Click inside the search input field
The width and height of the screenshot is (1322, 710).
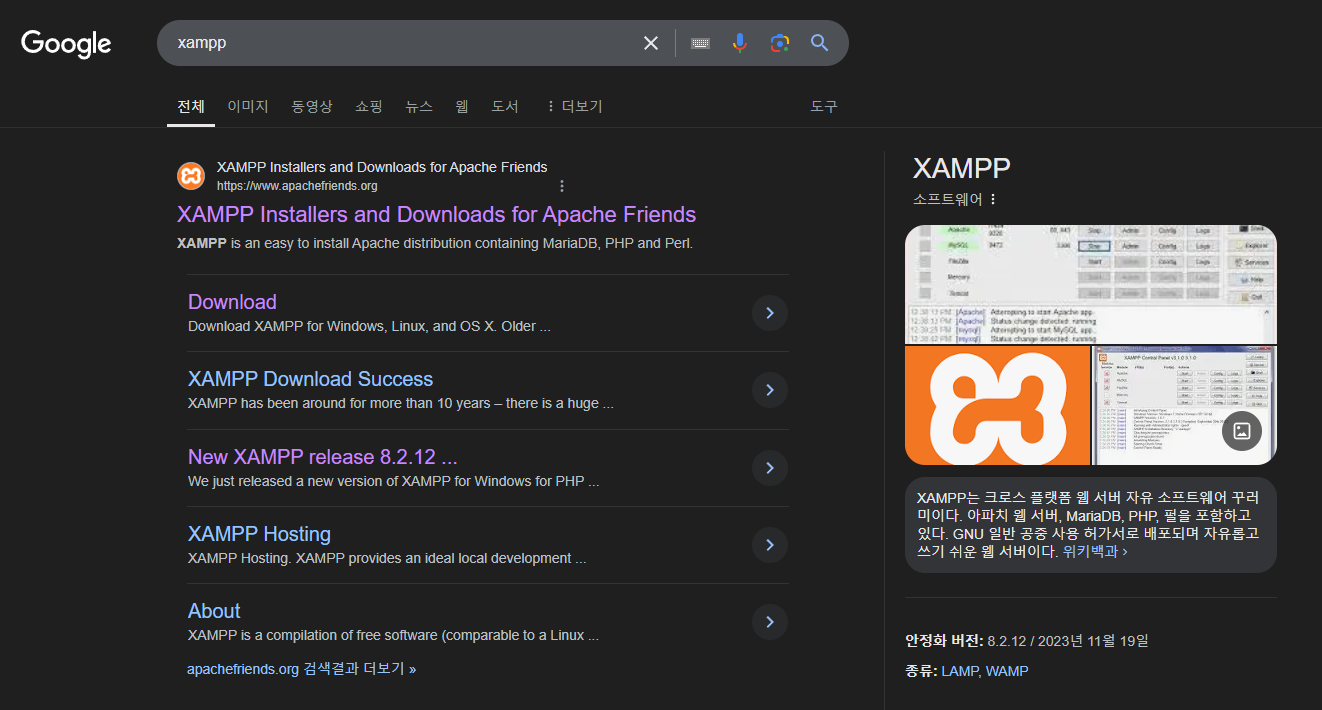click(400, 43)
